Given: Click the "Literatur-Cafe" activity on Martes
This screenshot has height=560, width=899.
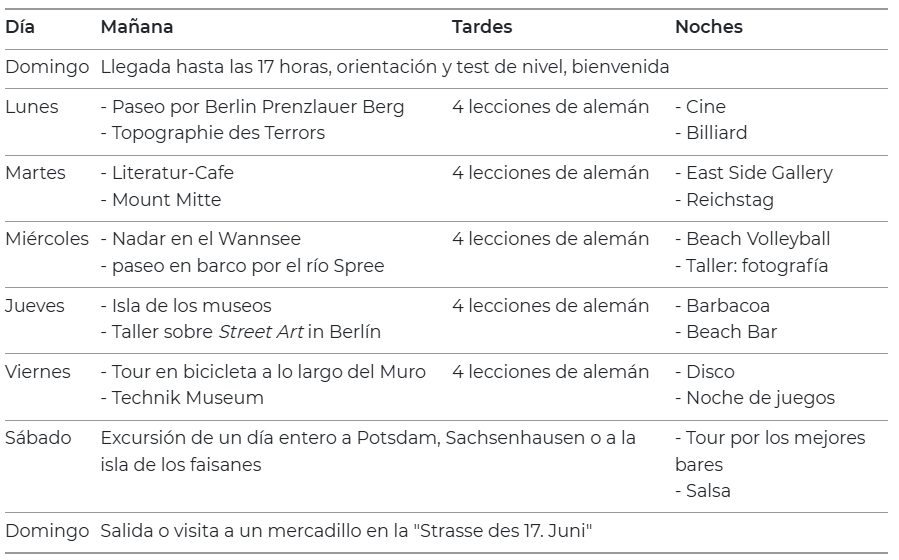Looking at the screenshot, I should pyautogui.click(x=172, y=173).
